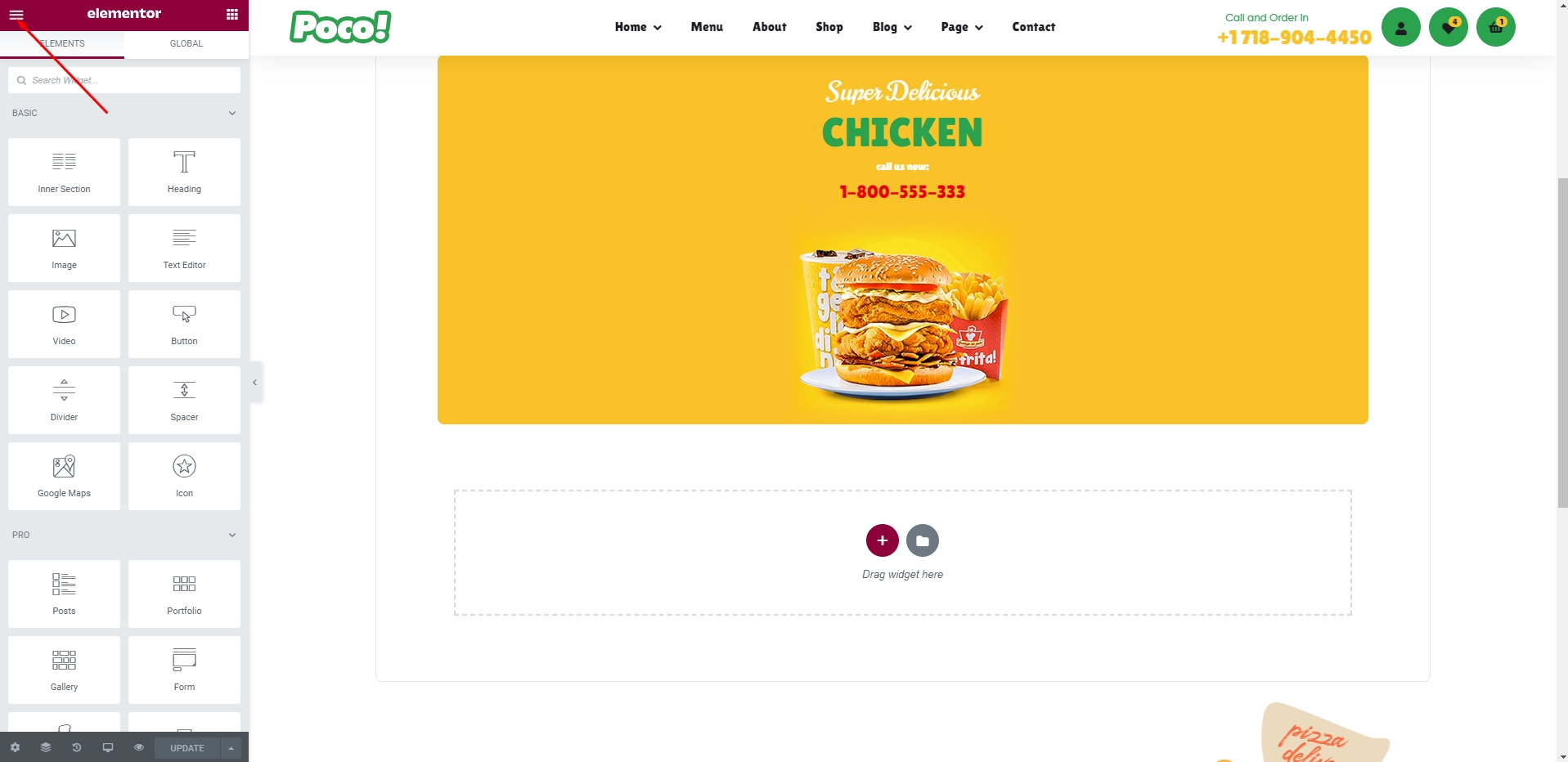Open the page settings gear icon
1568x762 pixels.
click(15, 747)
